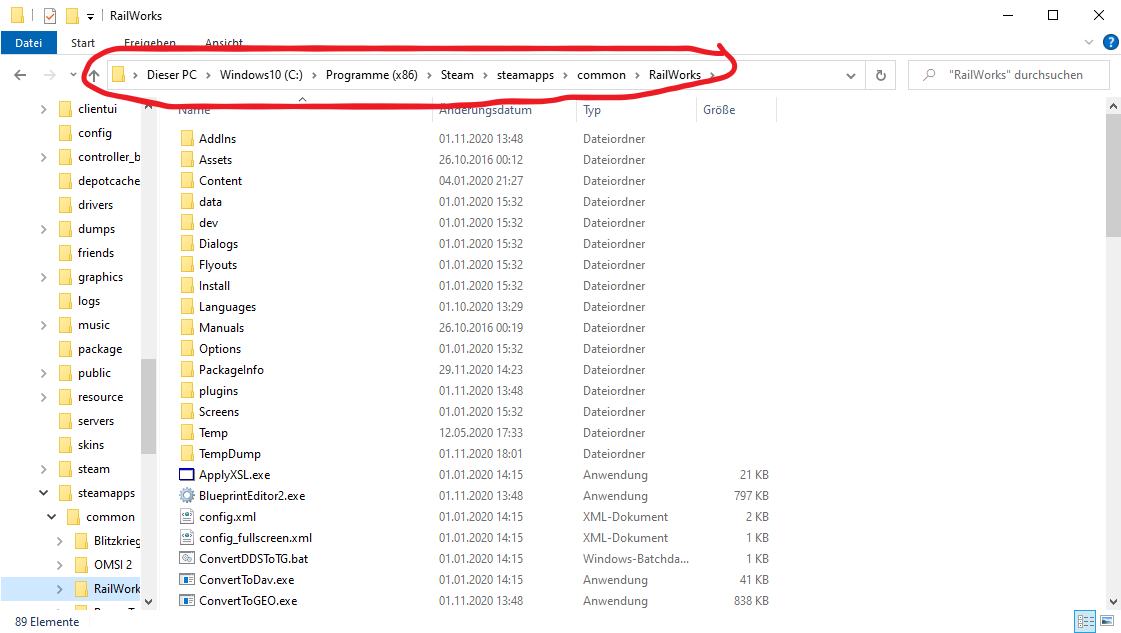
Task: Collapse the common tree node
Action: (x=51, y=517)
